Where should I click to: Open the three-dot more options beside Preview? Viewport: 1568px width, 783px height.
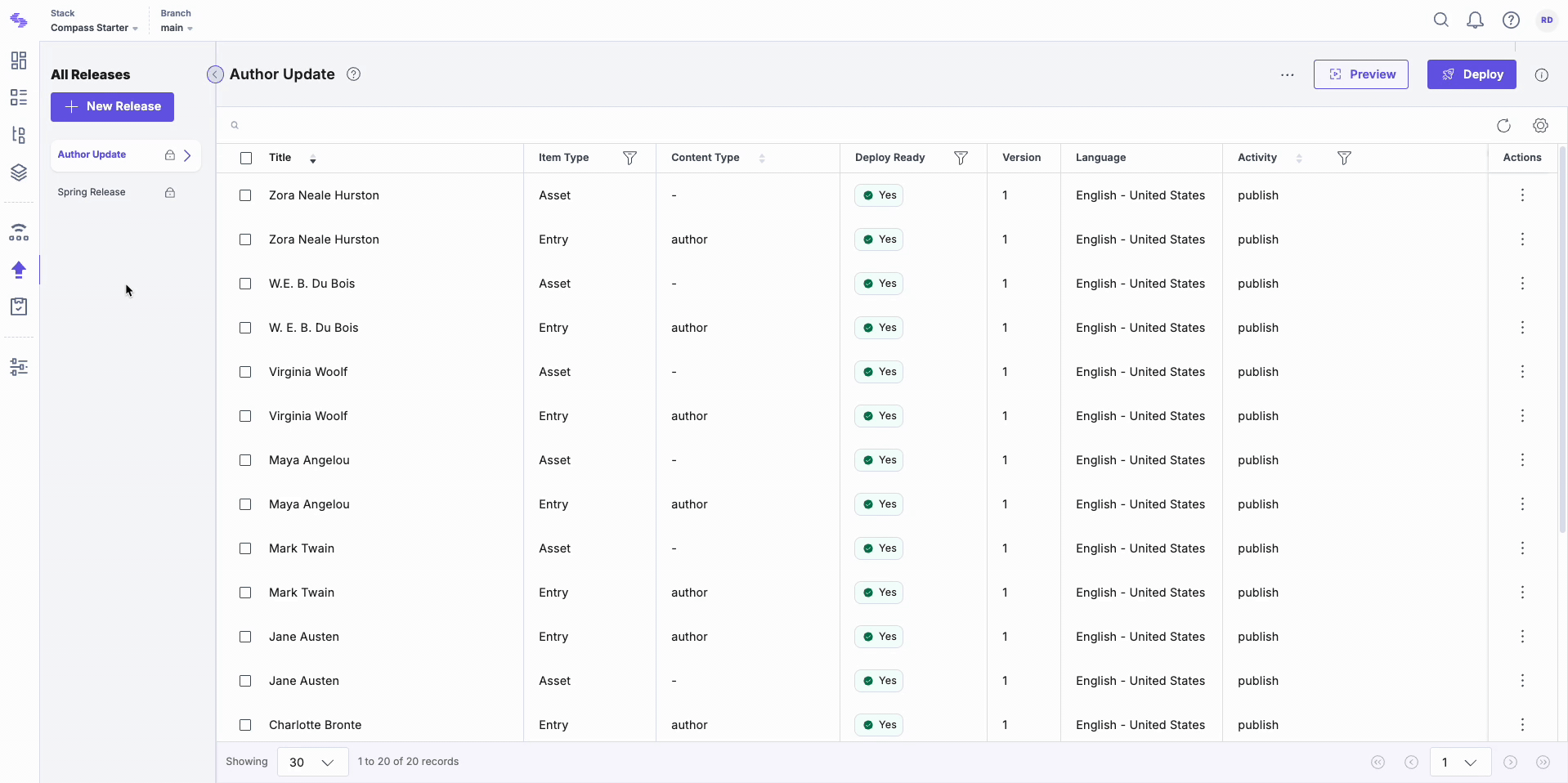click(x=1288, y=74)
